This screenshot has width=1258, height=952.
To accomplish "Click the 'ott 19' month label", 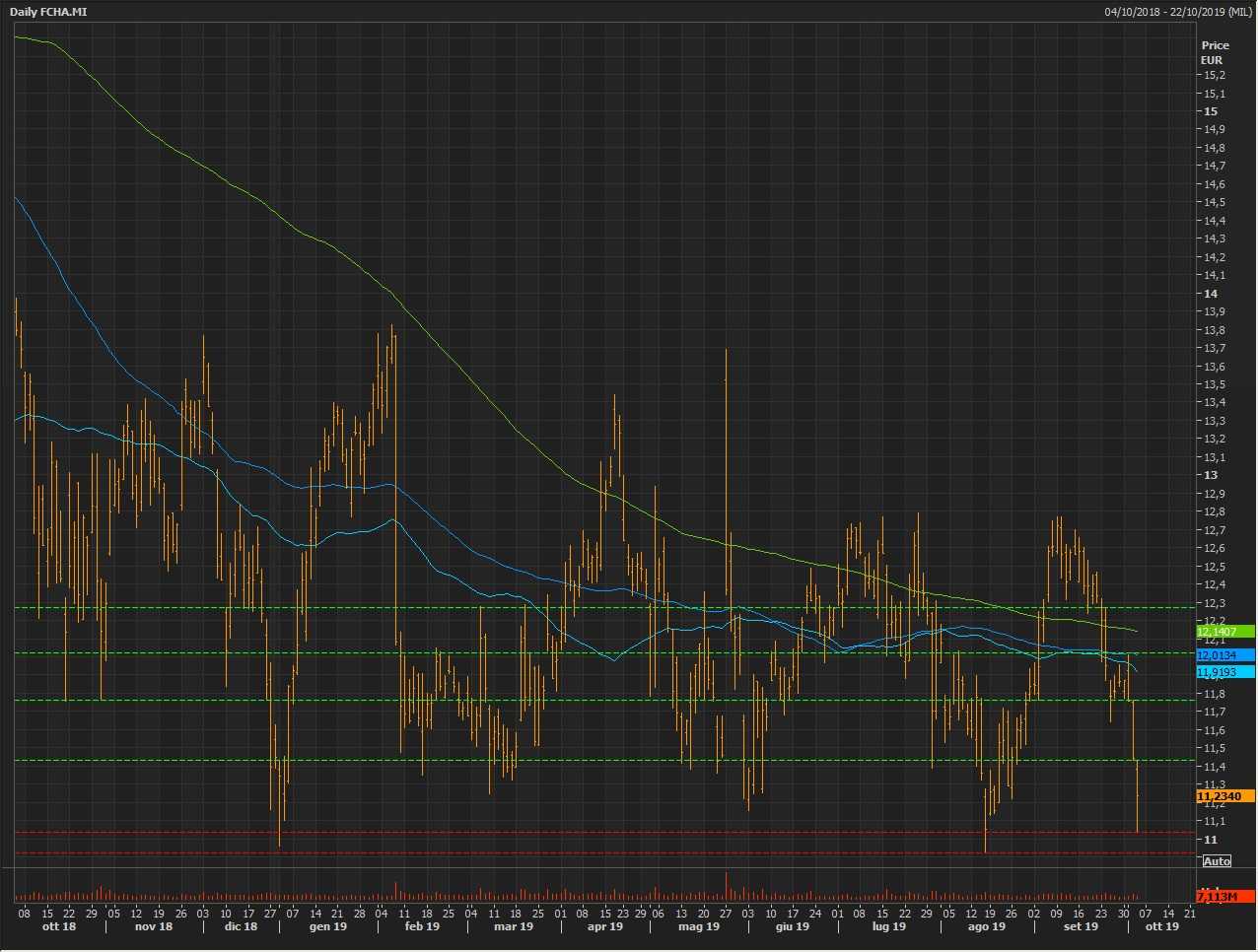I will (x=1161, y=926).
